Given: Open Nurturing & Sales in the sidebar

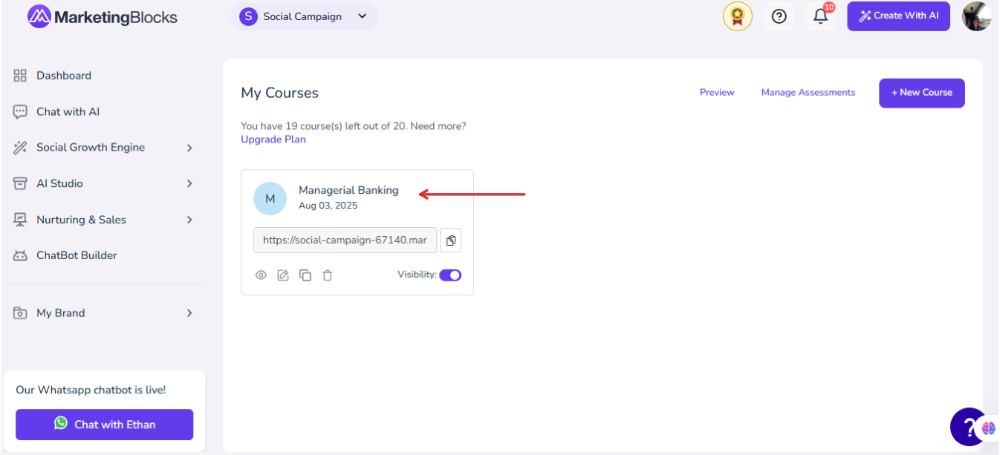Looking at the screenshot, I should [x=81, y=220].
